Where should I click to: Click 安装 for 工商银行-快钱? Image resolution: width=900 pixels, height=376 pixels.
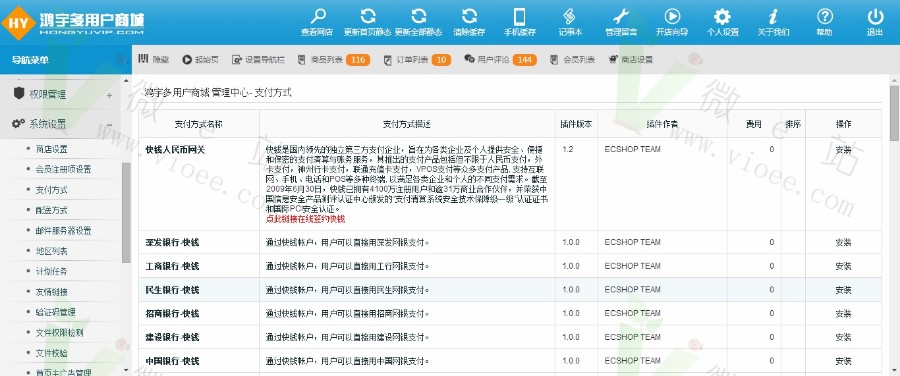click(x=843, y=266)
